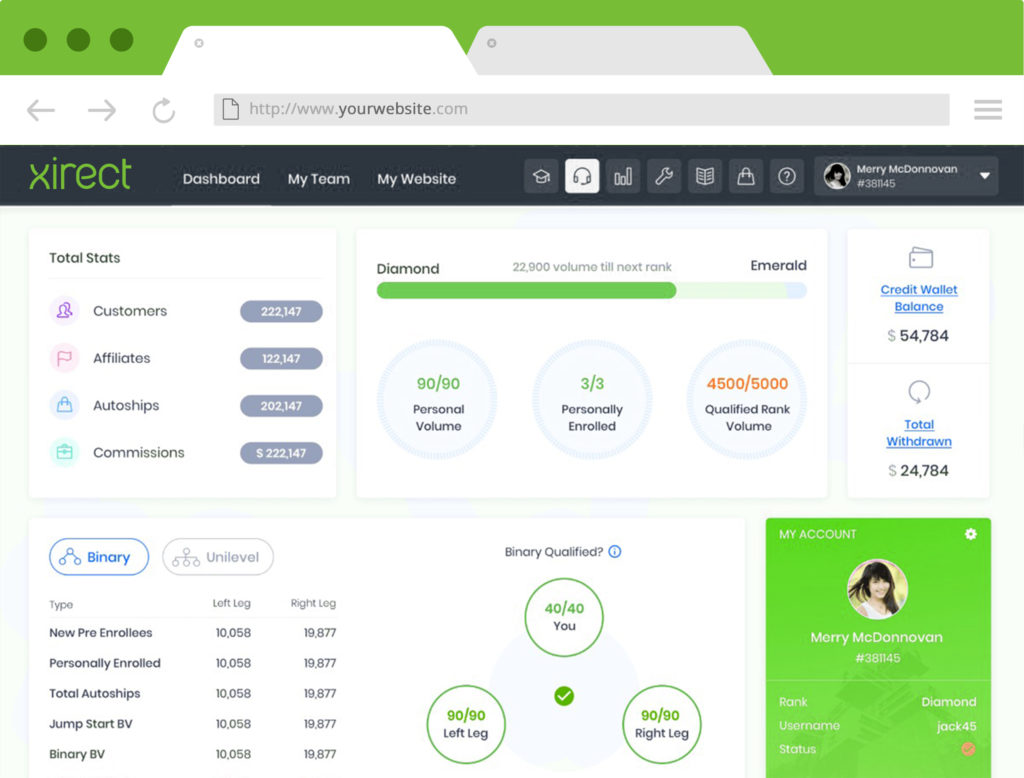Click the 40/40 You circle
The image size is (1024, 778).
click(564, 617)
